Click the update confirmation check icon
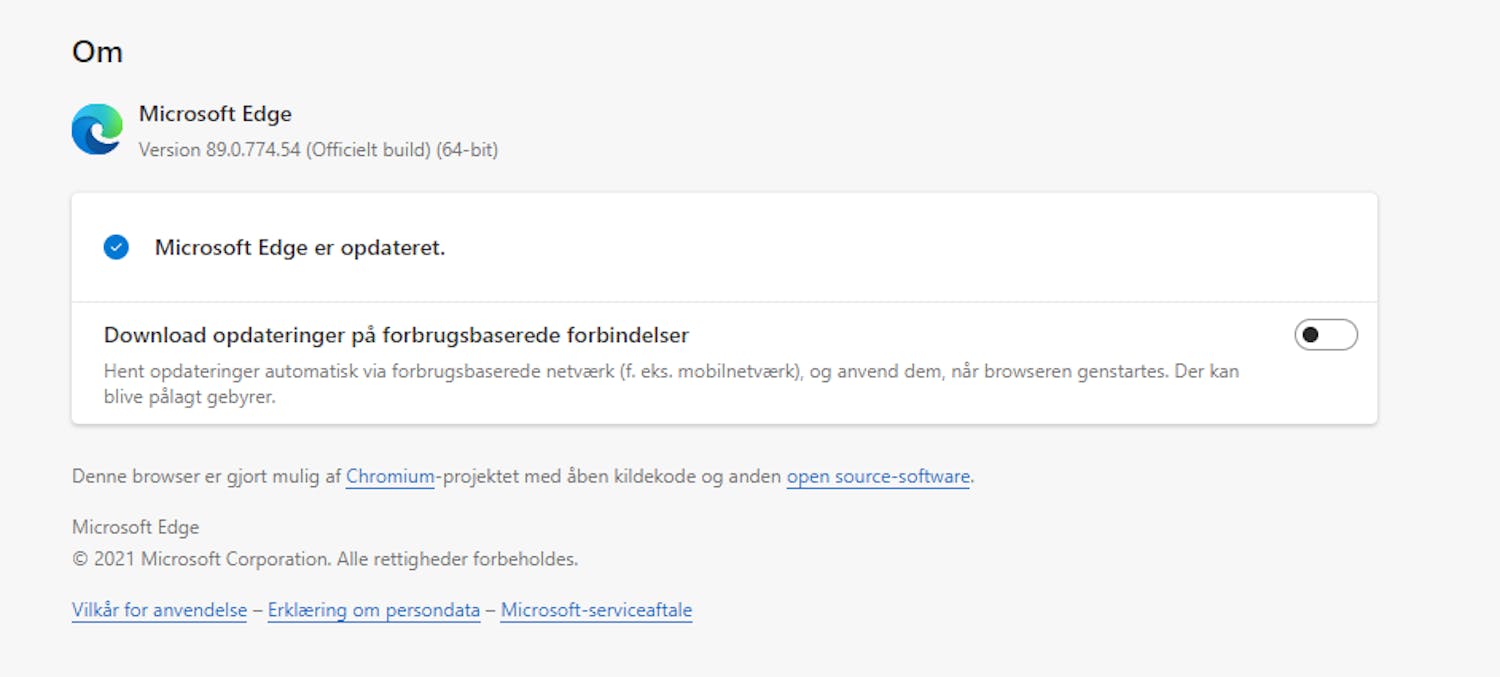This screenshot has width=1500, height=677. [x=116, y=247]
